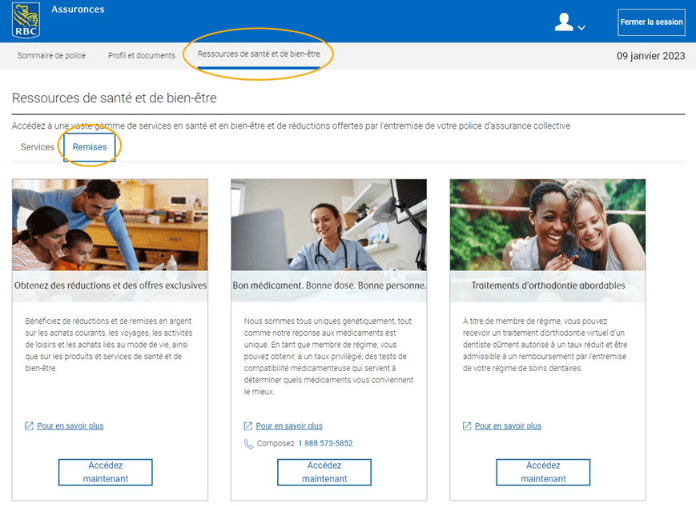Open the Profil et documents tab
The width and height of the screenshot is (696, 506).
141,56
